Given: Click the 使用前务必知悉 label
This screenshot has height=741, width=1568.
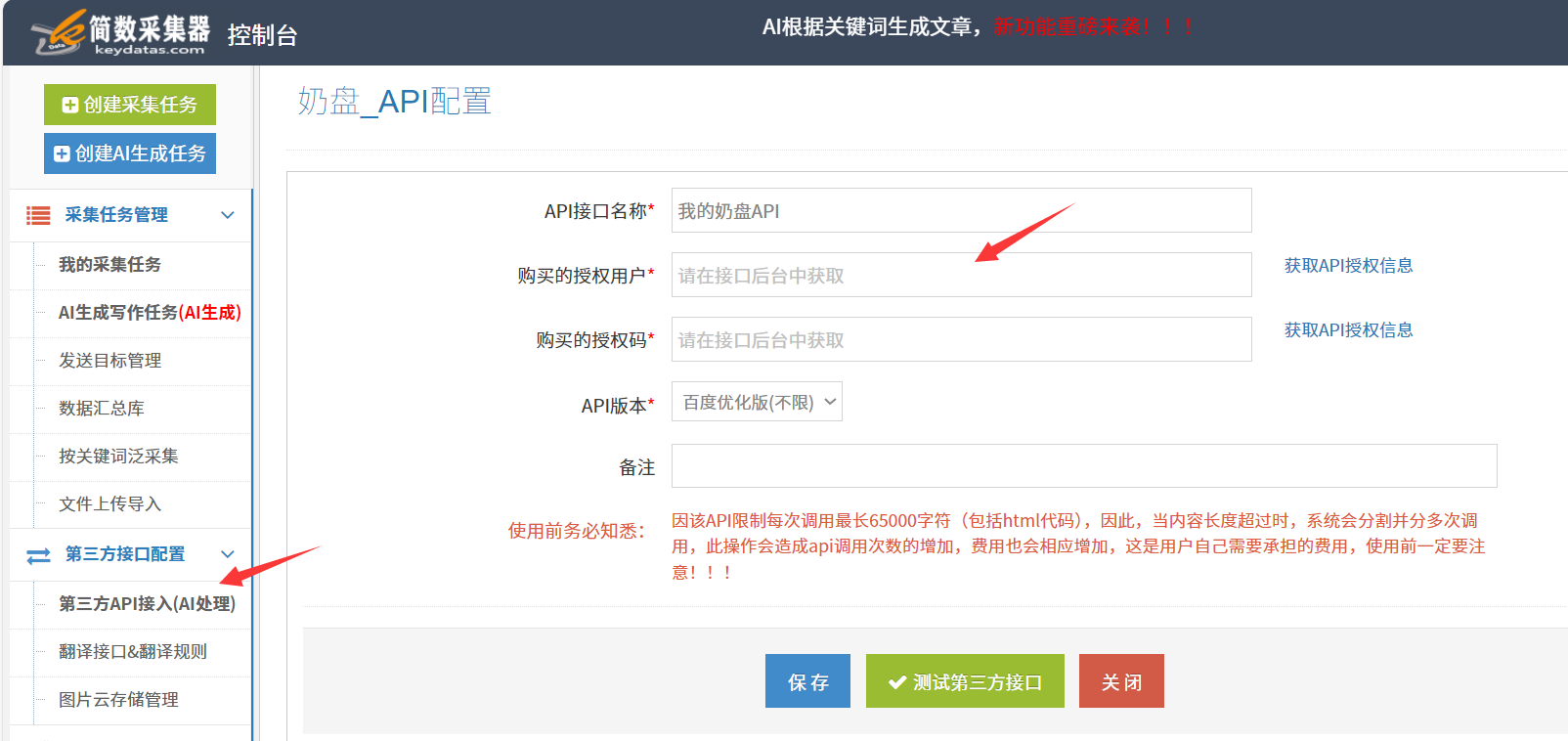Looking at the screenshot, I should (576, 531).
